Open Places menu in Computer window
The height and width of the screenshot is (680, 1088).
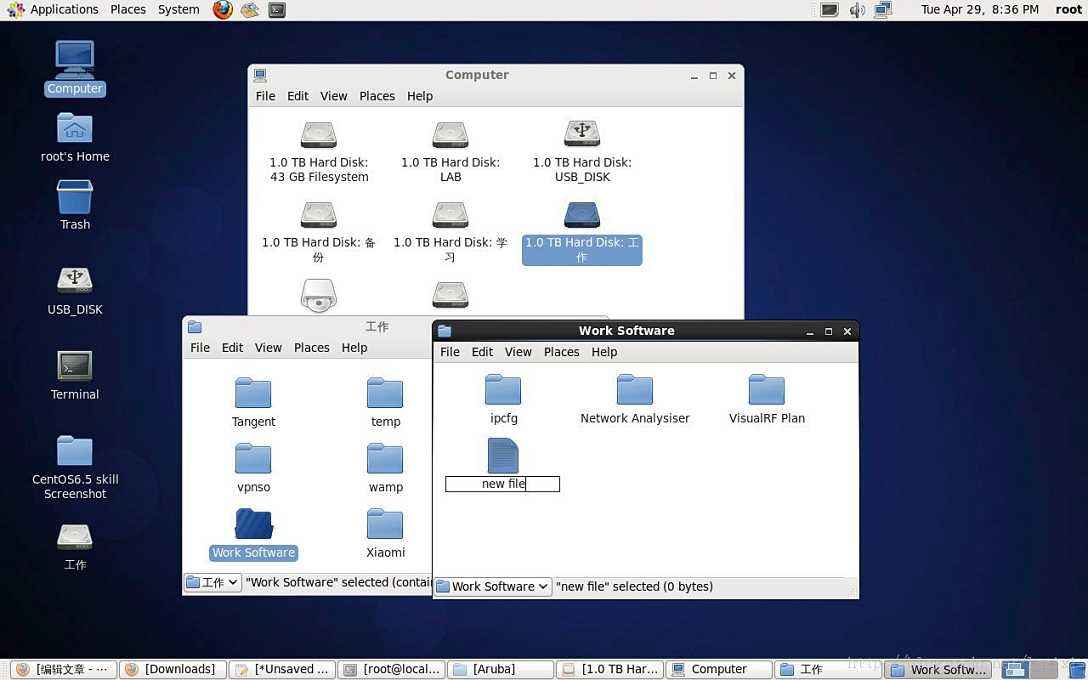(377, 96)
